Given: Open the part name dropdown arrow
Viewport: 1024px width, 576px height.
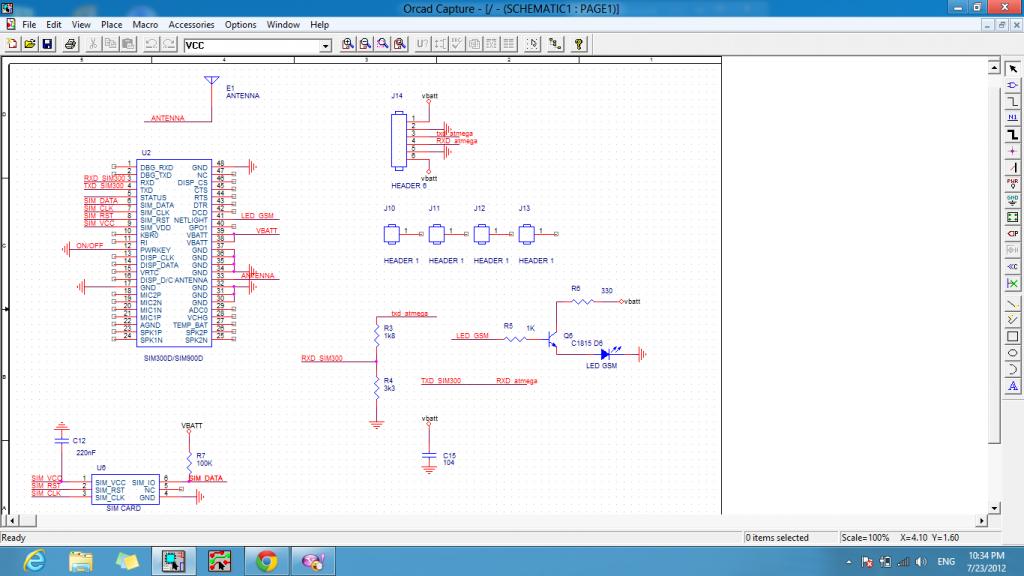Looking at the screenshot, I should 325,46.
